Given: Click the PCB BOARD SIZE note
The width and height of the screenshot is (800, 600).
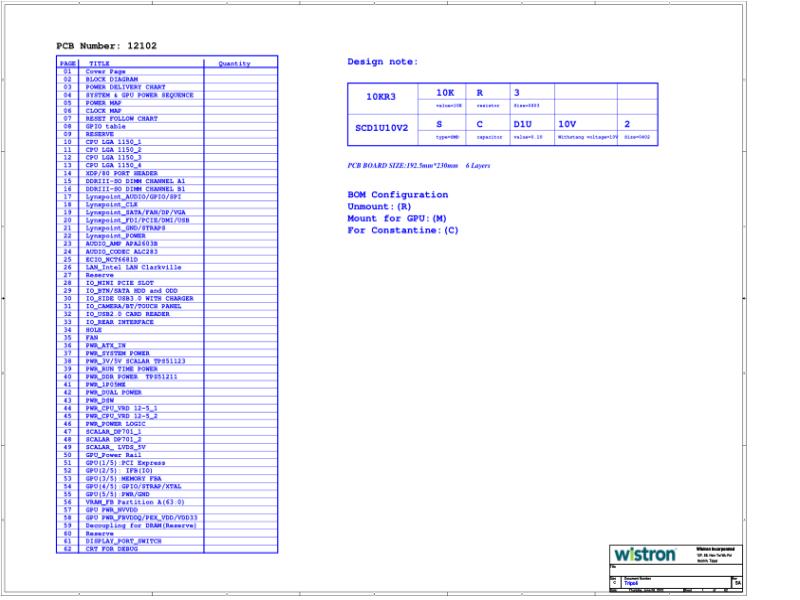Looking at the screenshot, I should pyautogui.click(x=418, y=166).
